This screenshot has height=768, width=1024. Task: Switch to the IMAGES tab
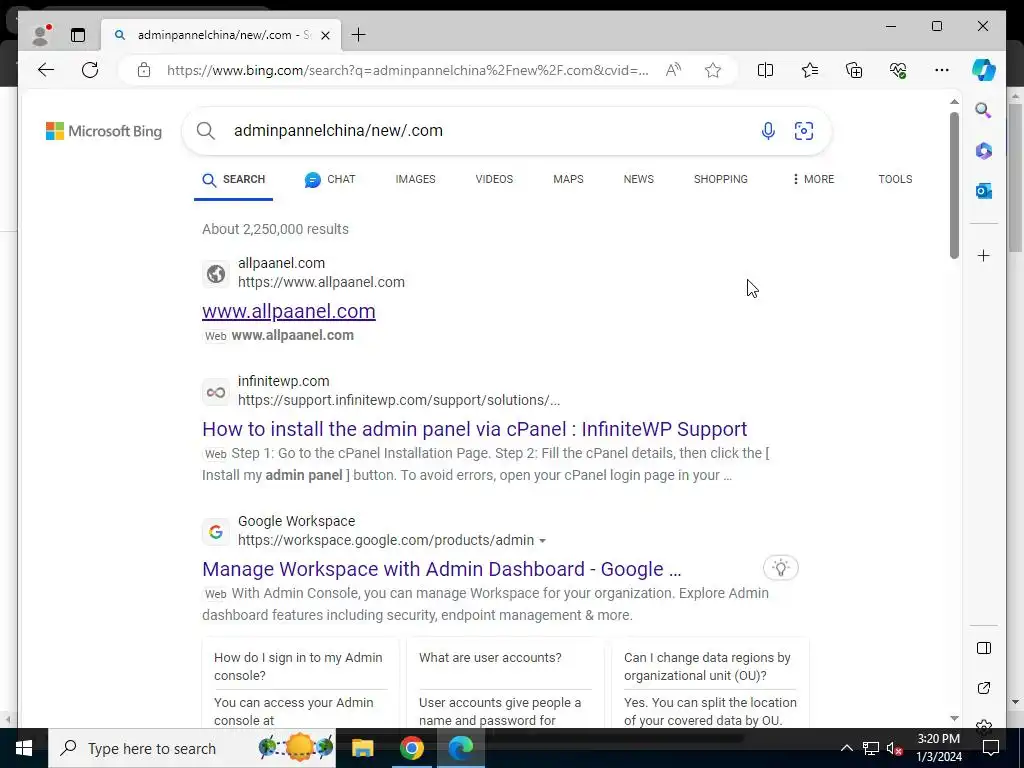click(x=415, y=179)
